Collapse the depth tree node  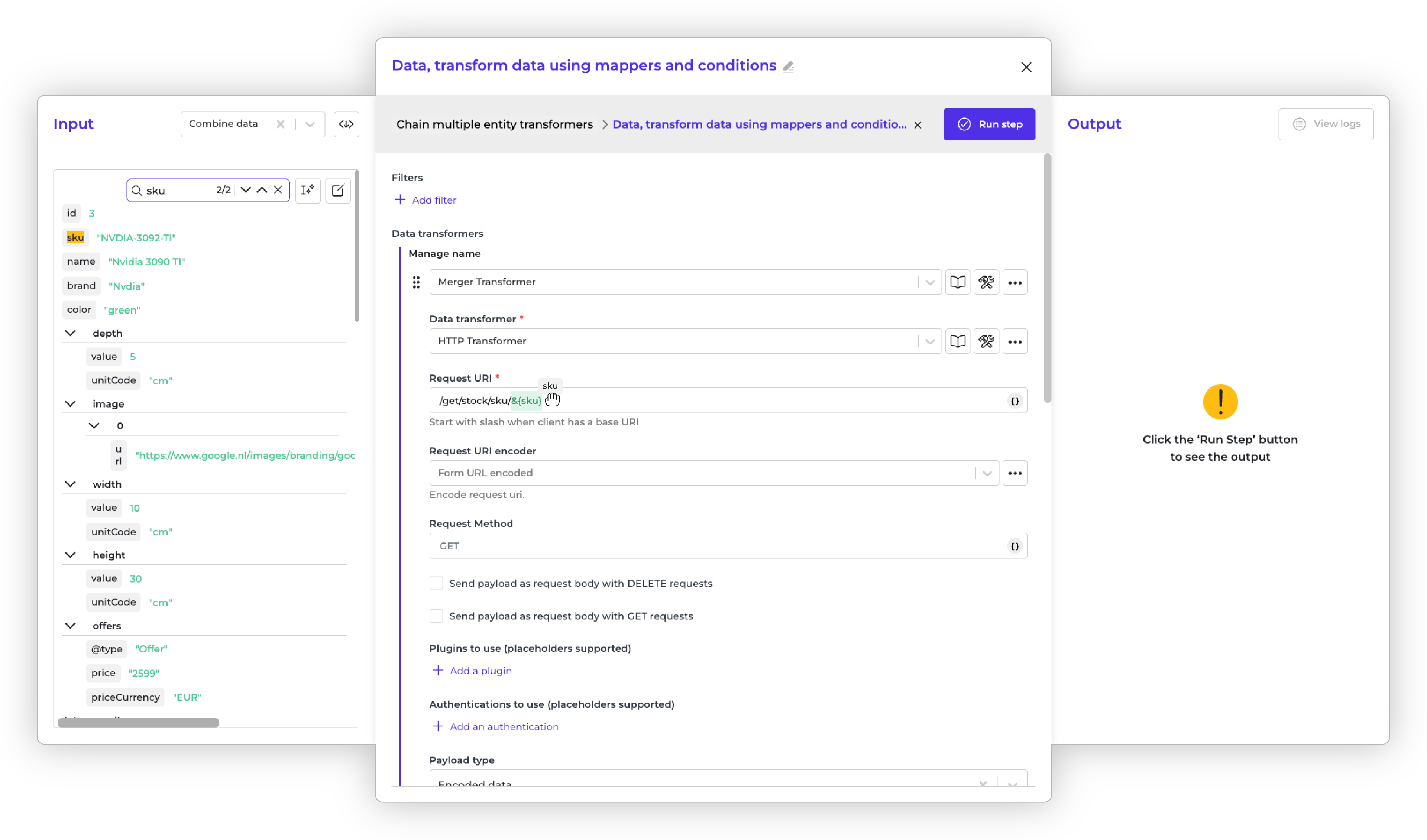(x=70, y=333)
